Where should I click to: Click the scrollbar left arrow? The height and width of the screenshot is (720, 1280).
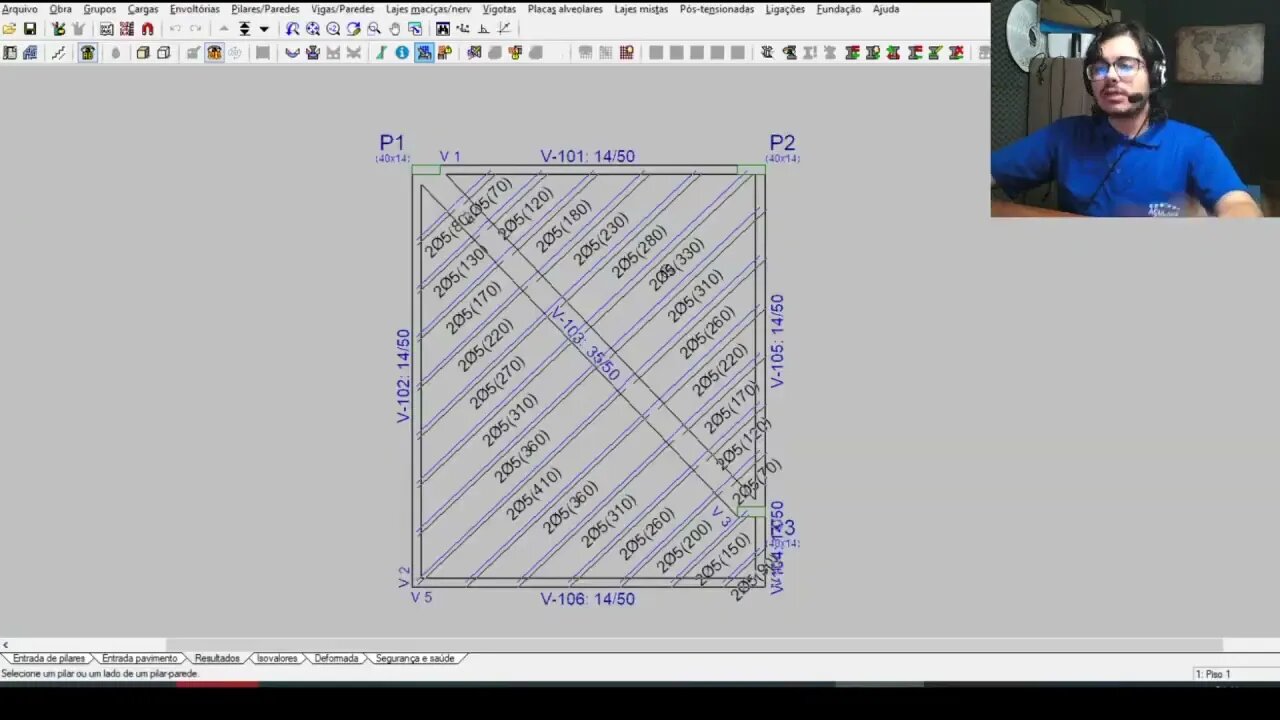tap(5, 645)
